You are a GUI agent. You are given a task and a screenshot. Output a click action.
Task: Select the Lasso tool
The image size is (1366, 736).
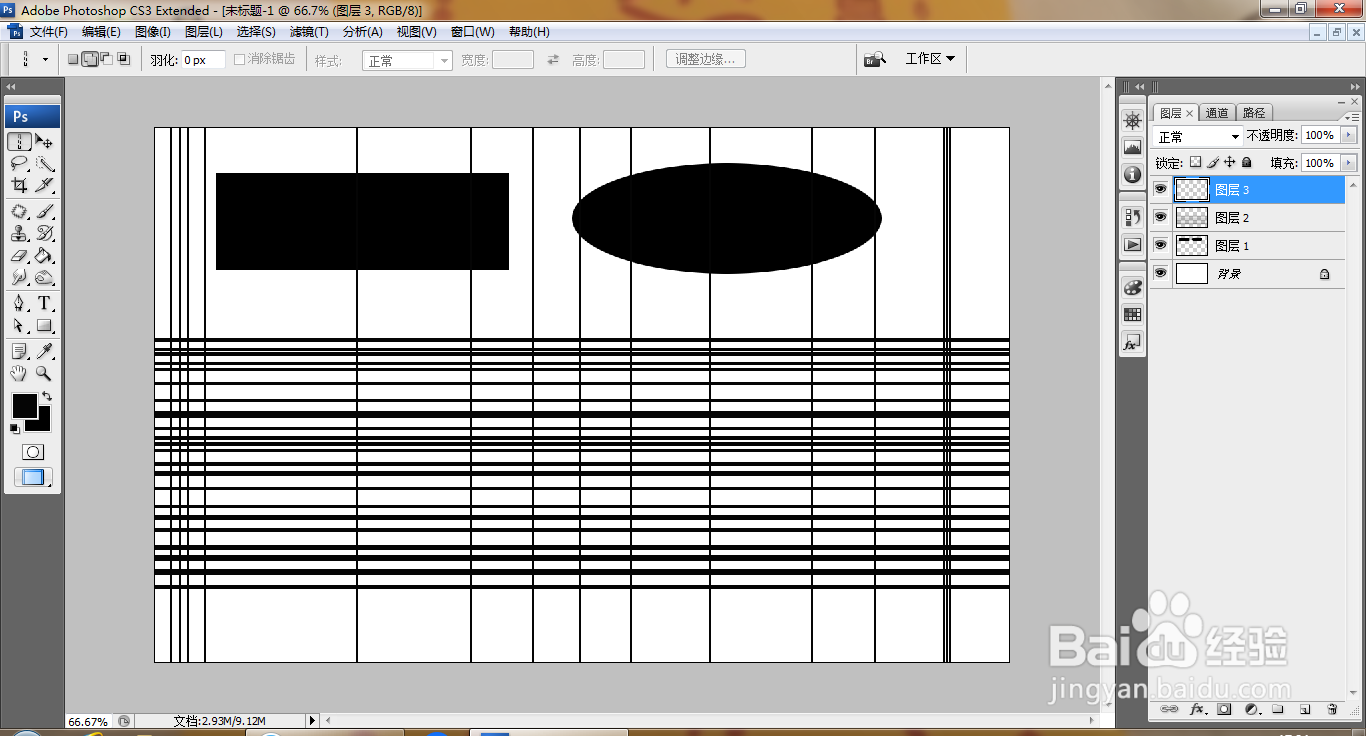20,164
